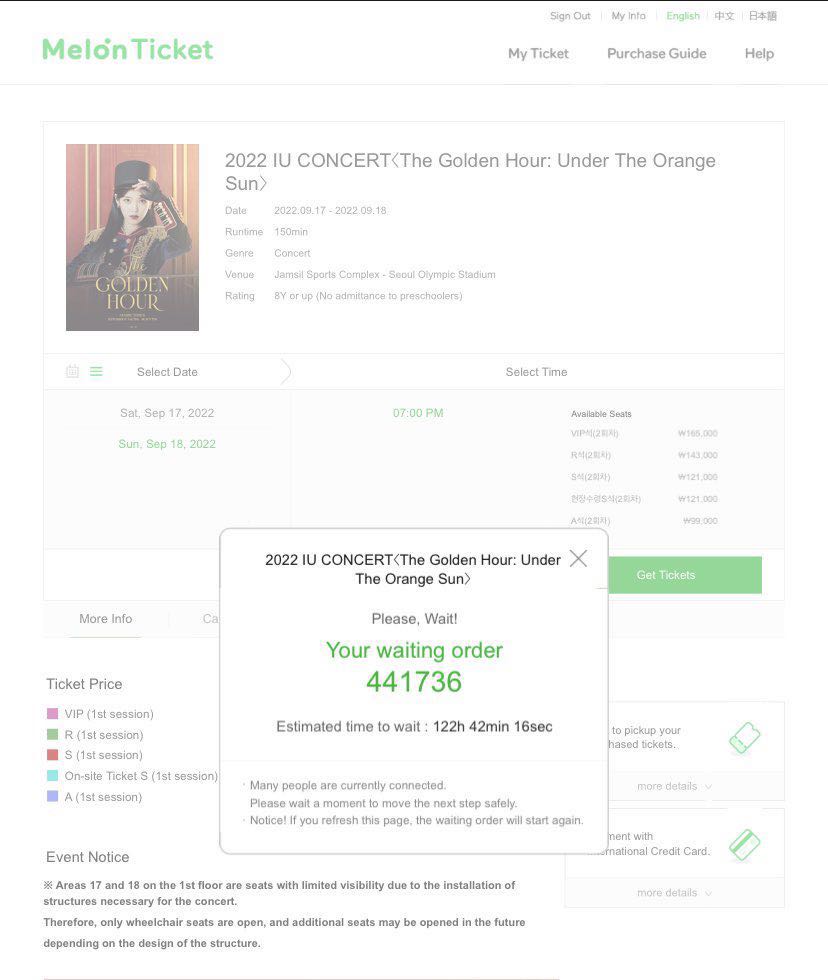Screen dimensions: 828x980
Task: Click the Get Tickets button
Action: tap(666, 575)
